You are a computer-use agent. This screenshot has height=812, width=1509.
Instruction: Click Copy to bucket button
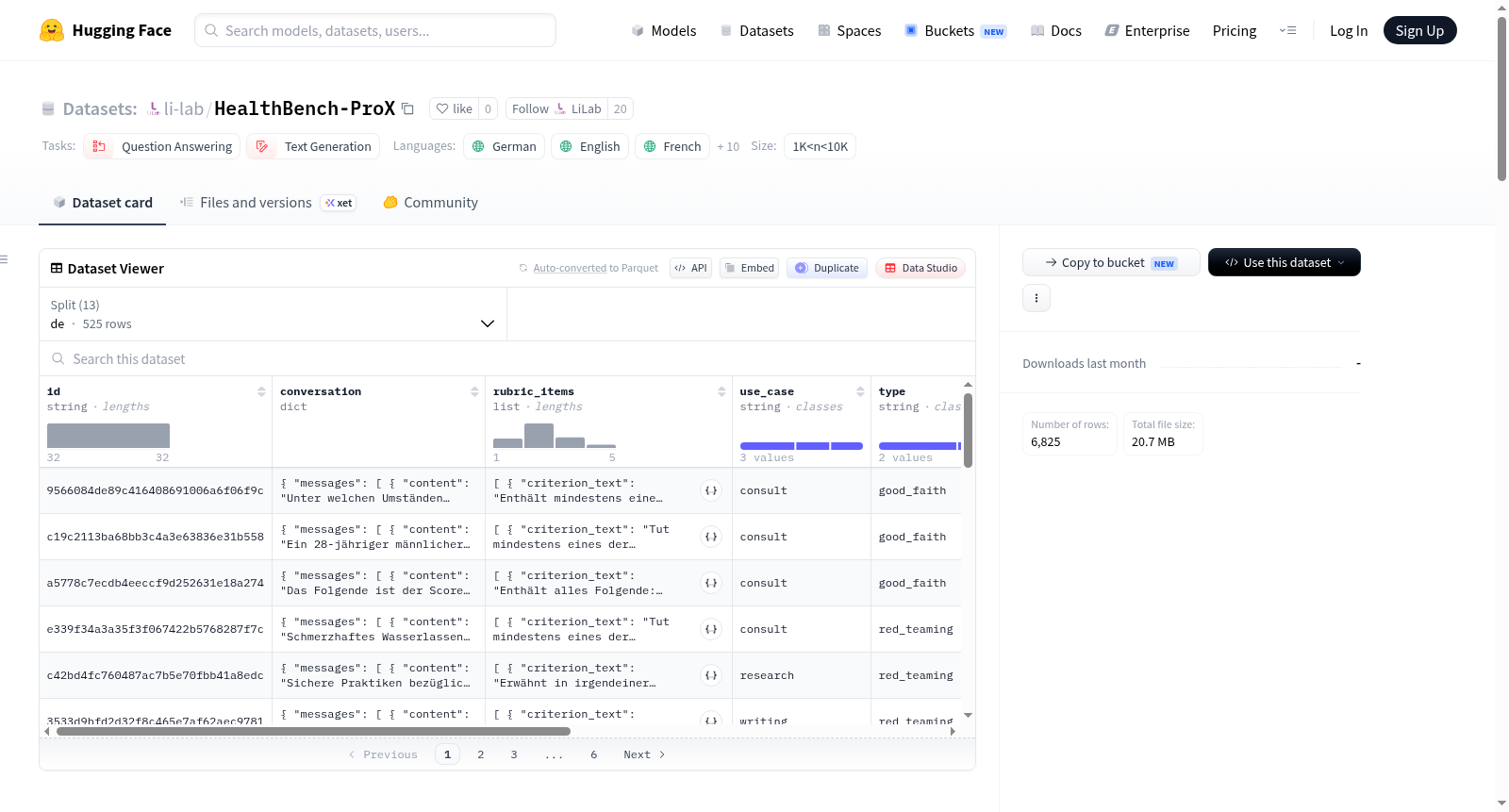(x=1111, y=262)
